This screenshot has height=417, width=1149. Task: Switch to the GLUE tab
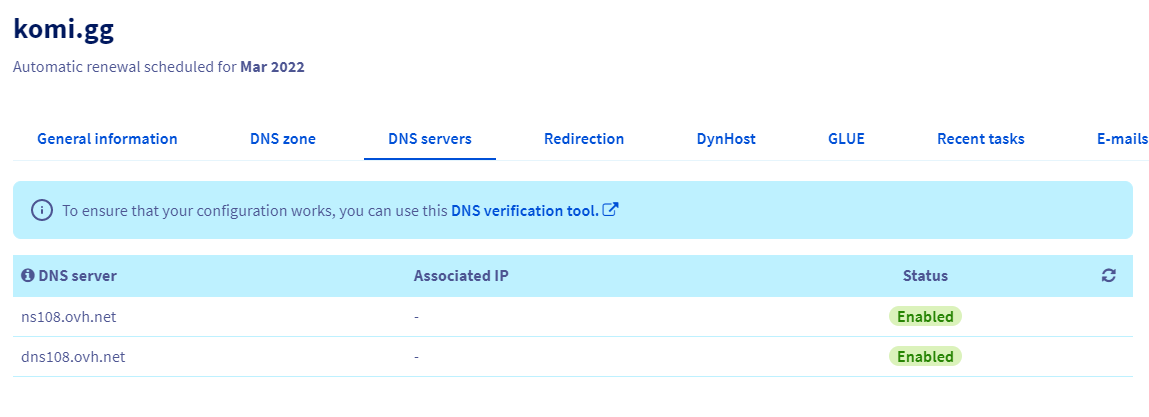[846, 139]
